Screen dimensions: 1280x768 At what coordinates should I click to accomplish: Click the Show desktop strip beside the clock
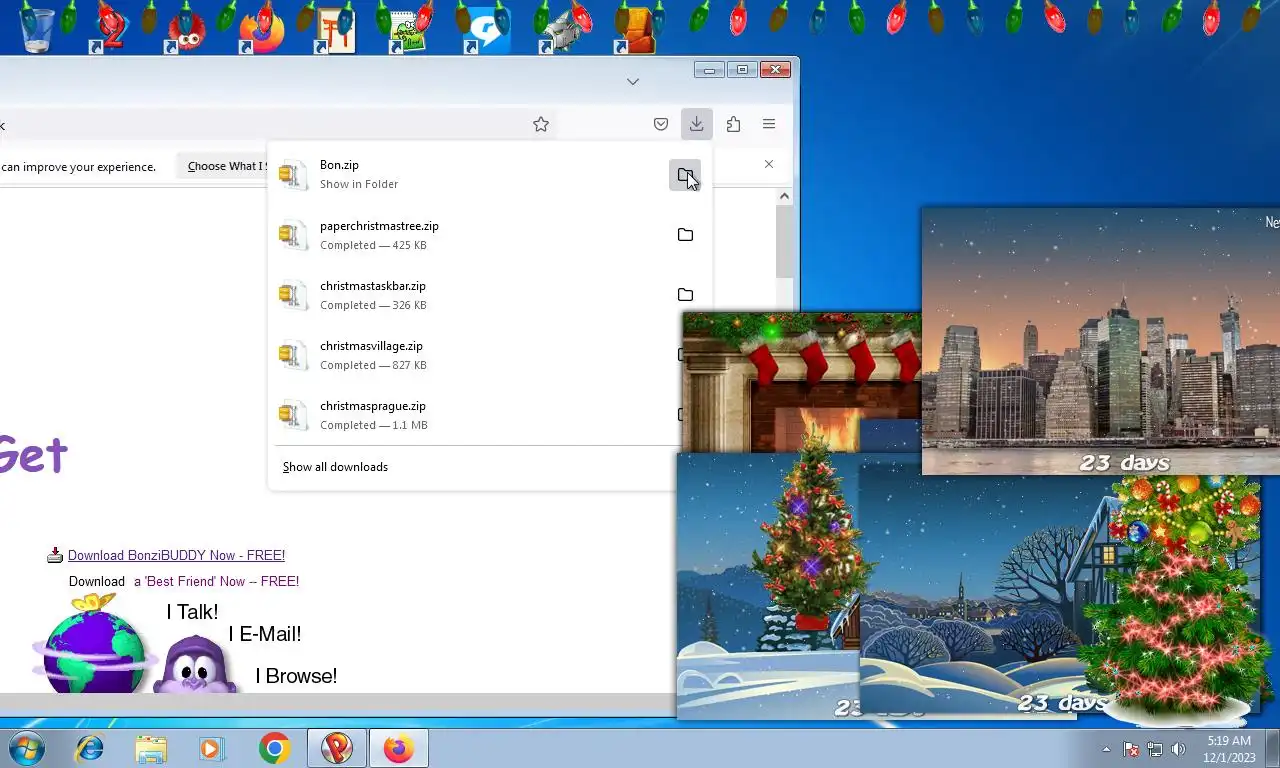point(1273,749)
